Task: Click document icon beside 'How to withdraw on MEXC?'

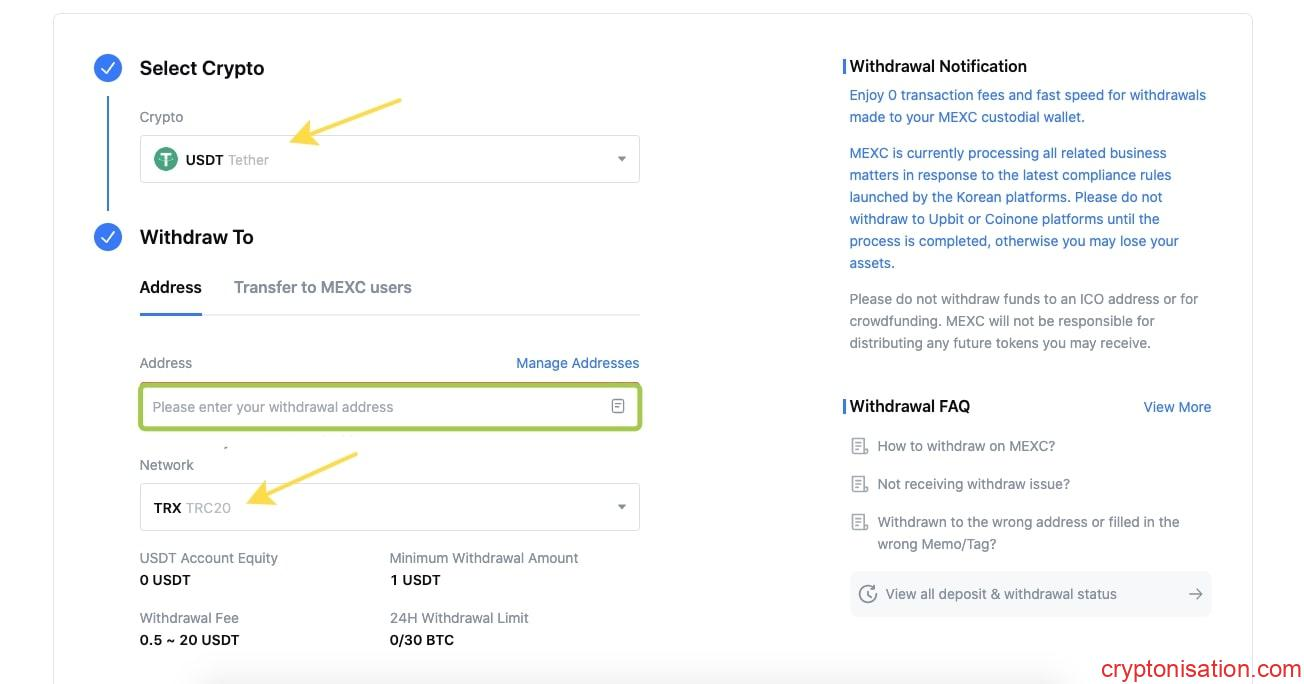Action: pos(859,446)
